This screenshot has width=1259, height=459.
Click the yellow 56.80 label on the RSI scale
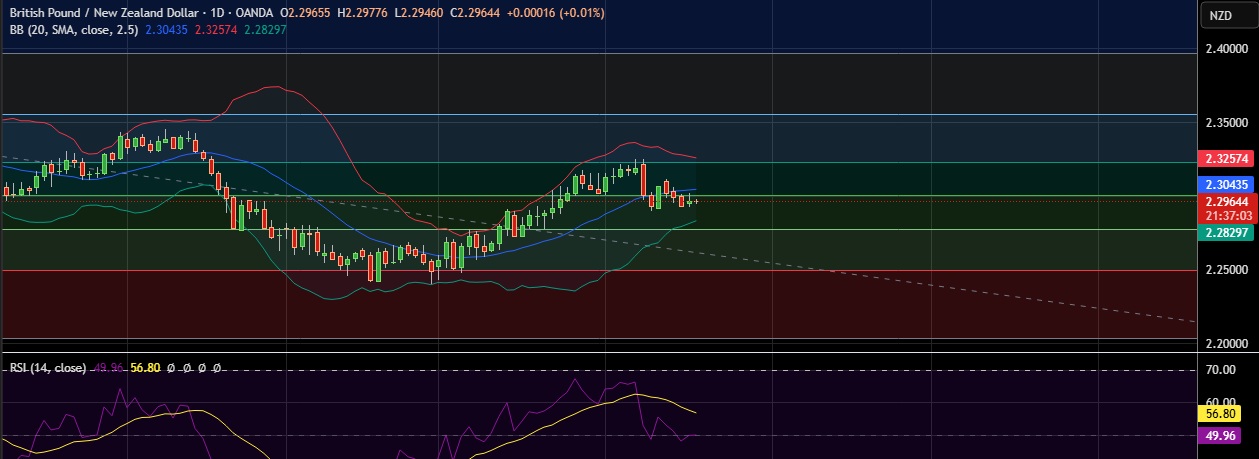pos(1220,414)
